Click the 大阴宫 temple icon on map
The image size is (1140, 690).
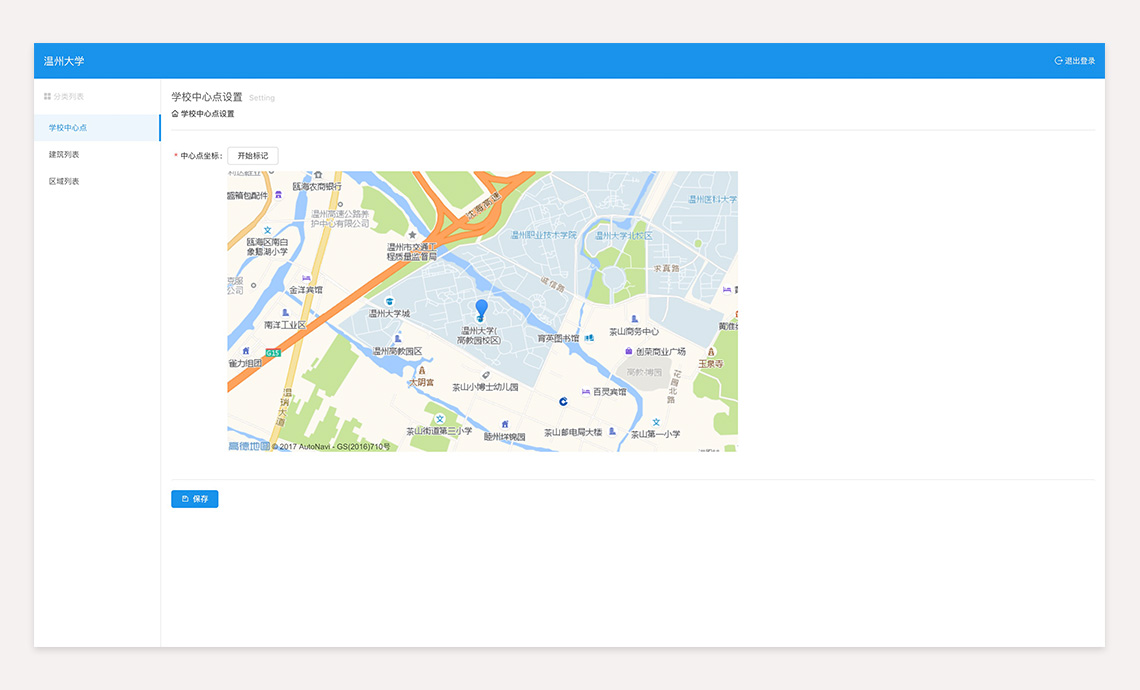(x=420, y=370)
